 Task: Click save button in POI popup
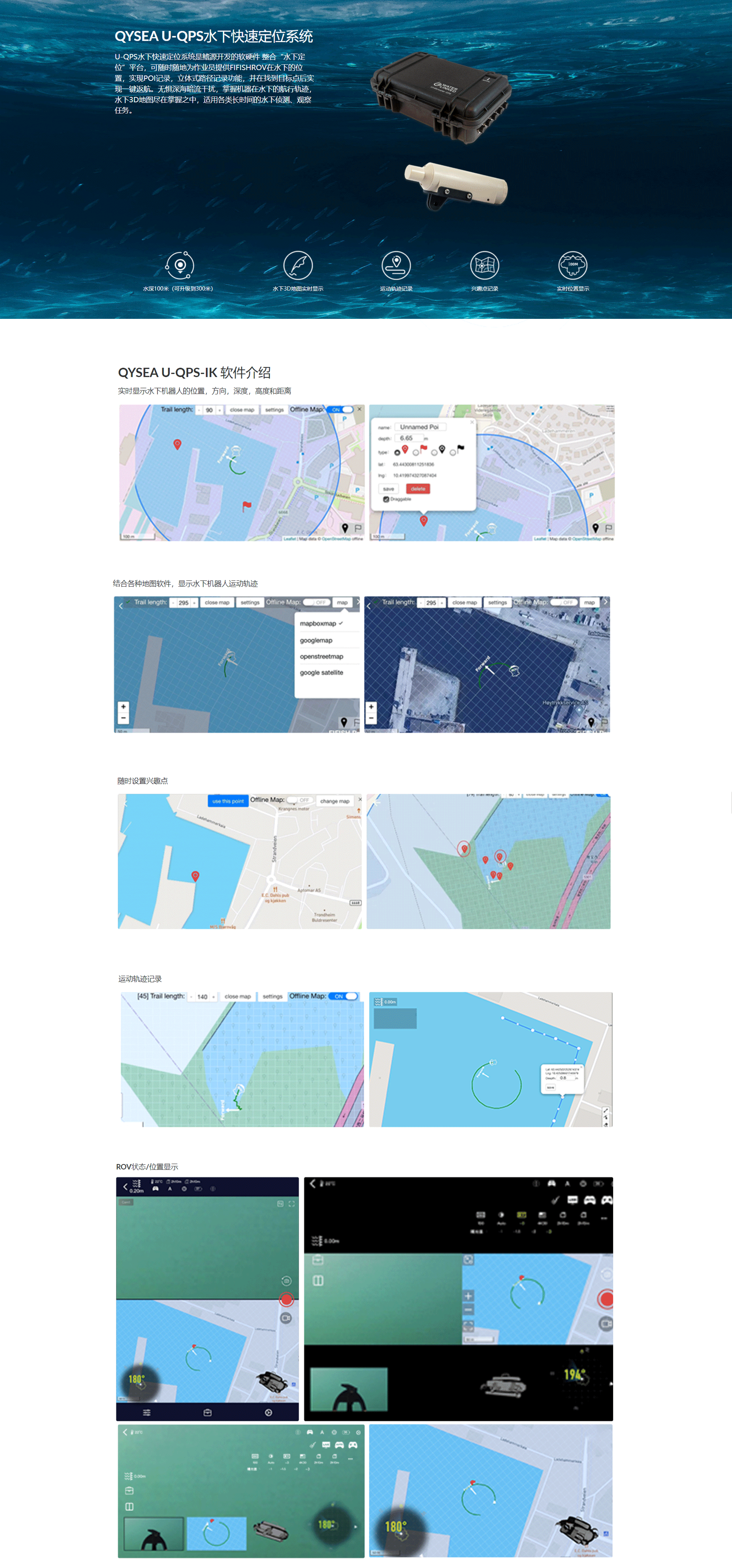click(388, 489)
